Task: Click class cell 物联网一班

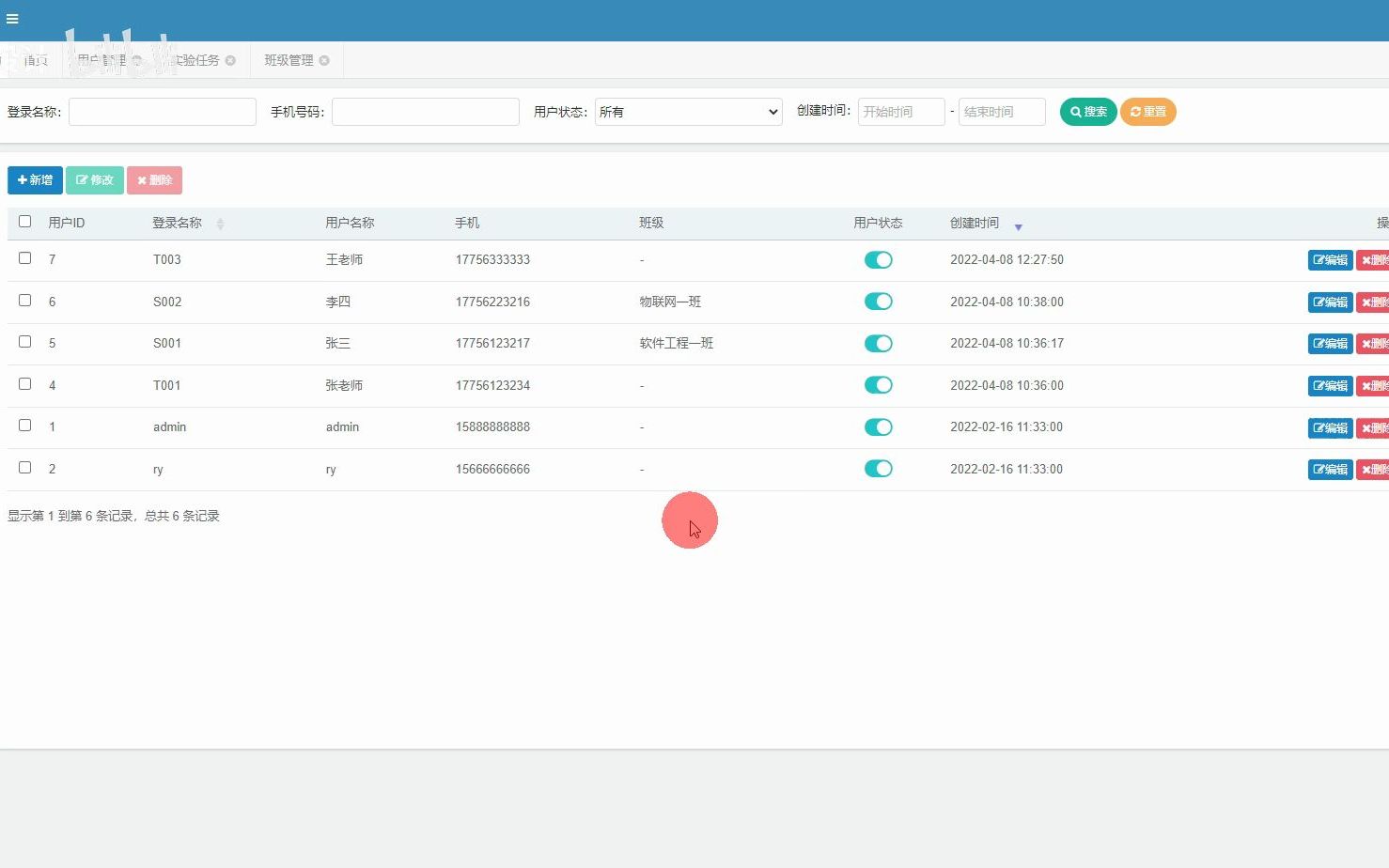Action: tap(670, 302)
